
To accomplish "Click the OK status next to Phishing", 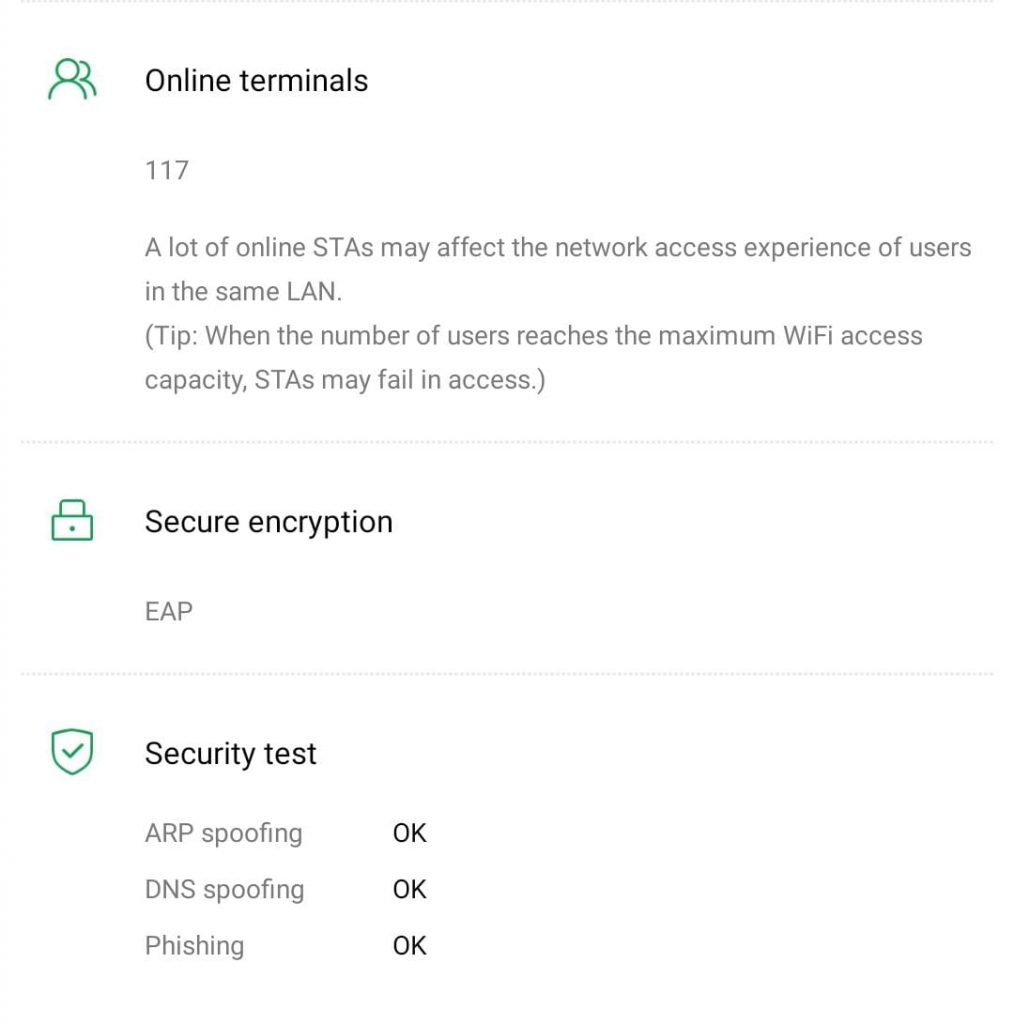I will pos(409,945).
